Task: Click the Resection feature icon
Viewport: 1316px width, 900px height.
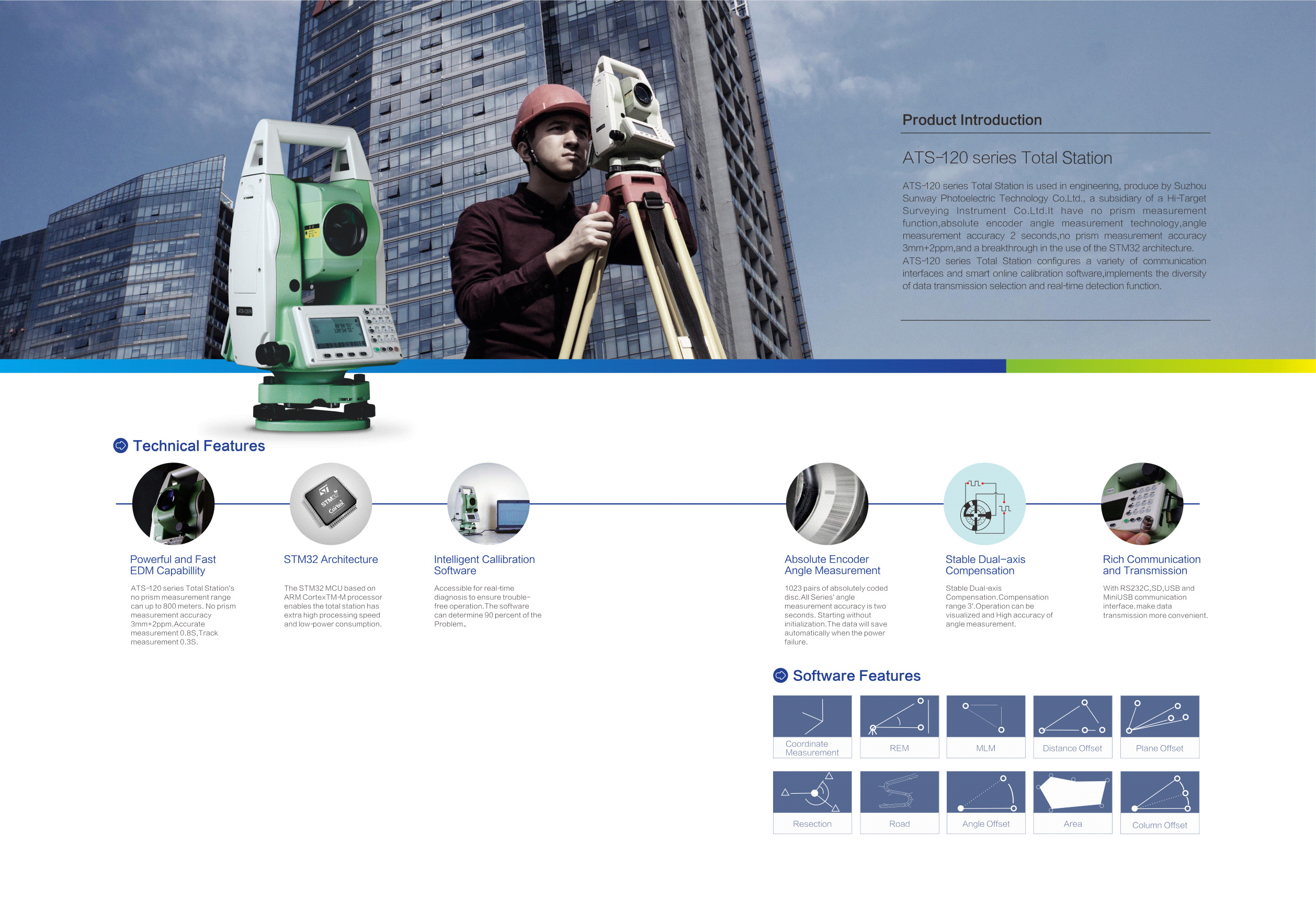Action: [812, 792]
